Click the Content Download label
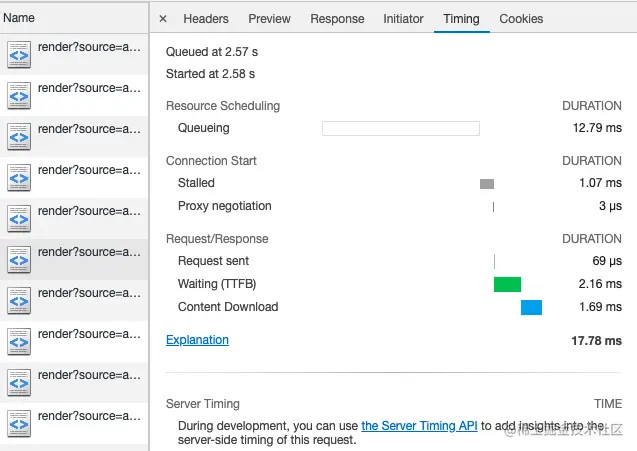 [228, 307]
